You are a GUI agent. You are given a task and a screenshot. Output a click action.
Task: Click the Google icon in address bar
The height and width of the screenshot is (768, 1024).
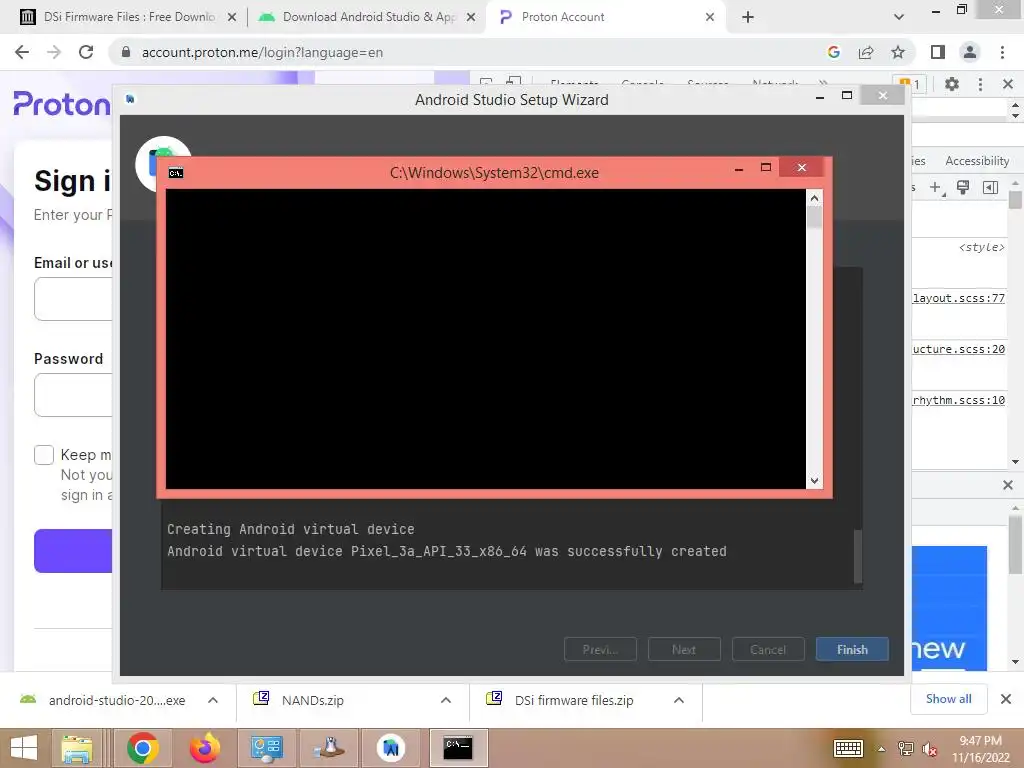(833, 52)
